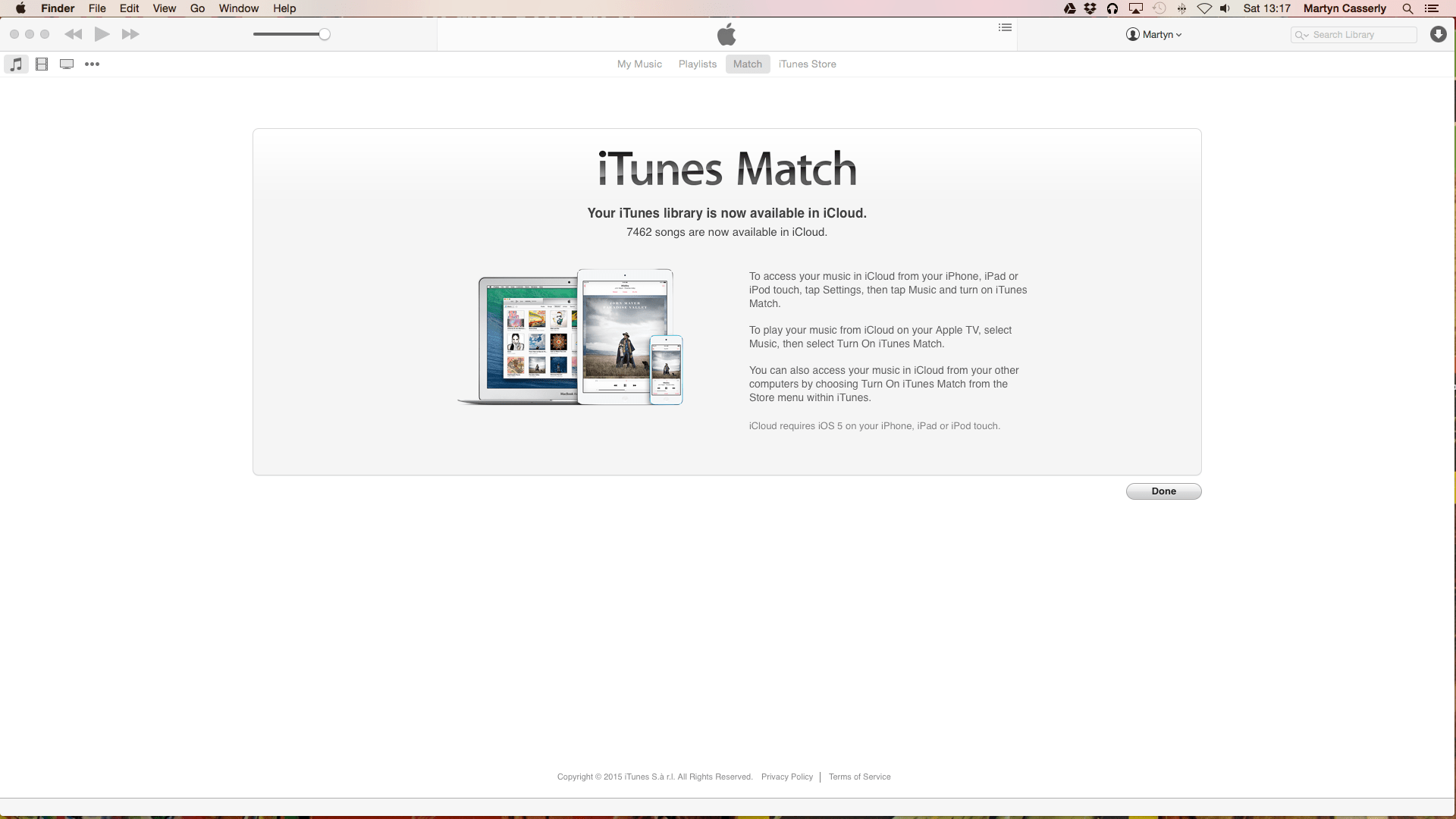This screenshot has height=819, width=1456.
Task: Click the fast-forward playback button
Action: point(130,34)
